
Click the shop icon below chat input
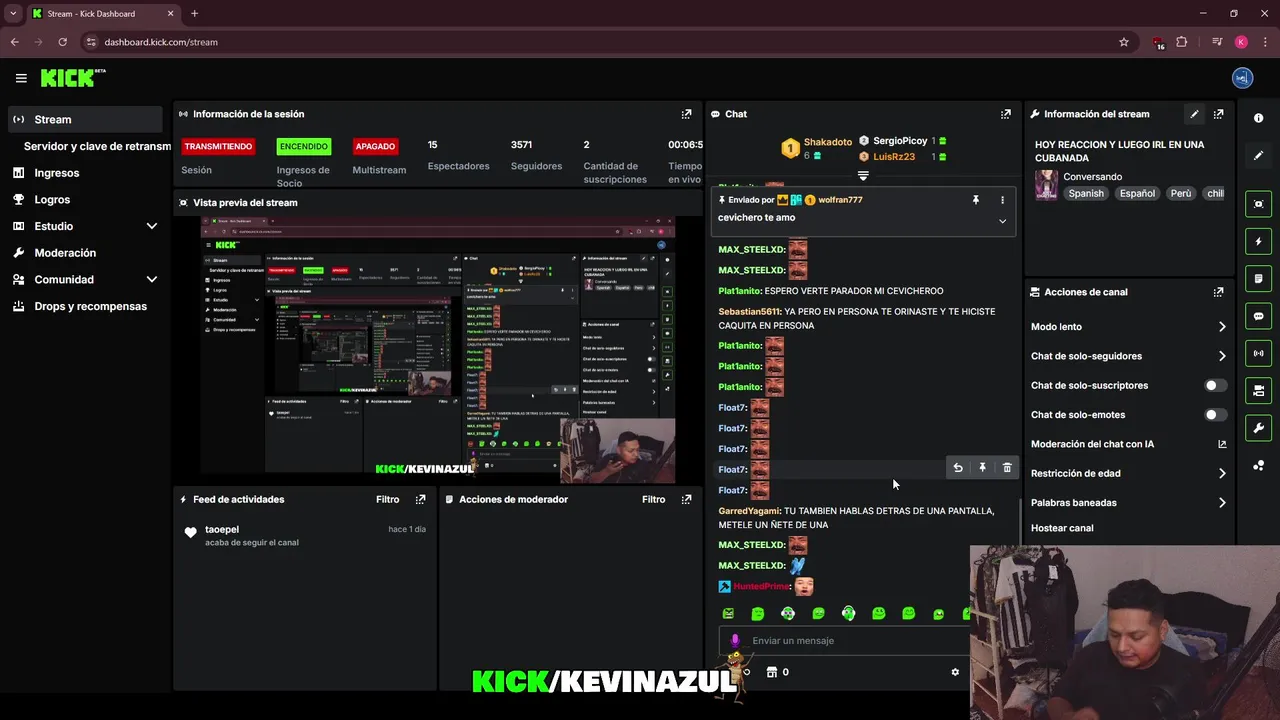click(771, 672)
